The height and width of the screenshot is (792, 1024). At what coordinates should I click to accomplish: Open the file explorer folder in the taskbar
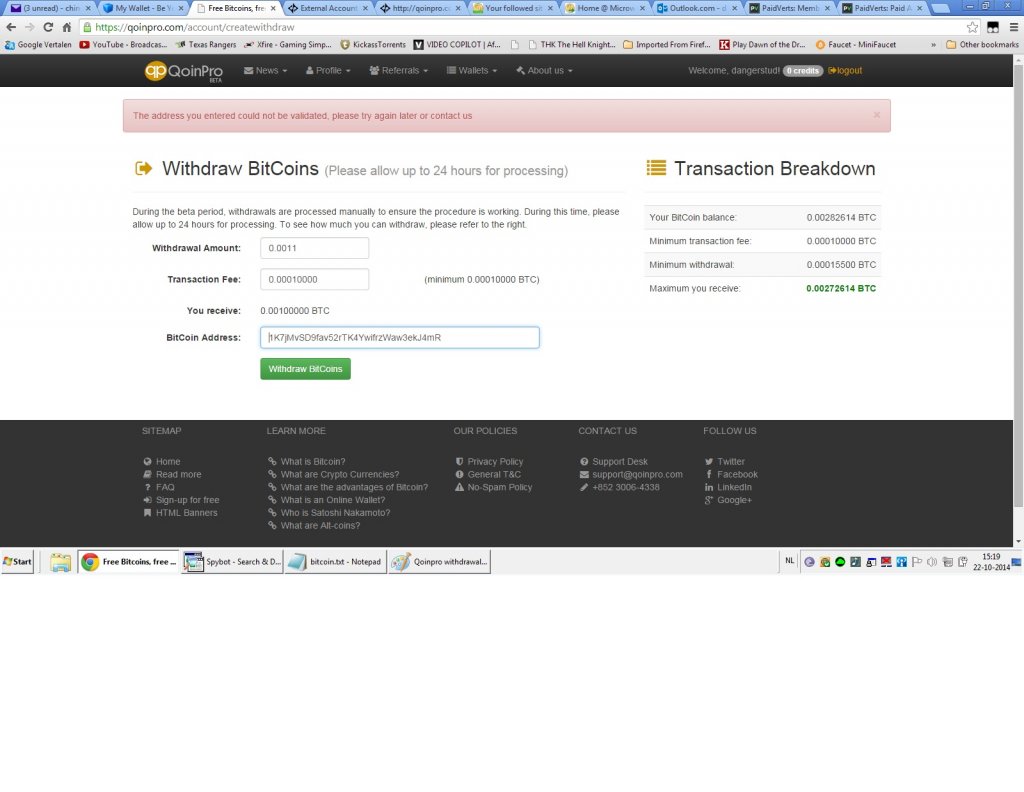point(60,562)
